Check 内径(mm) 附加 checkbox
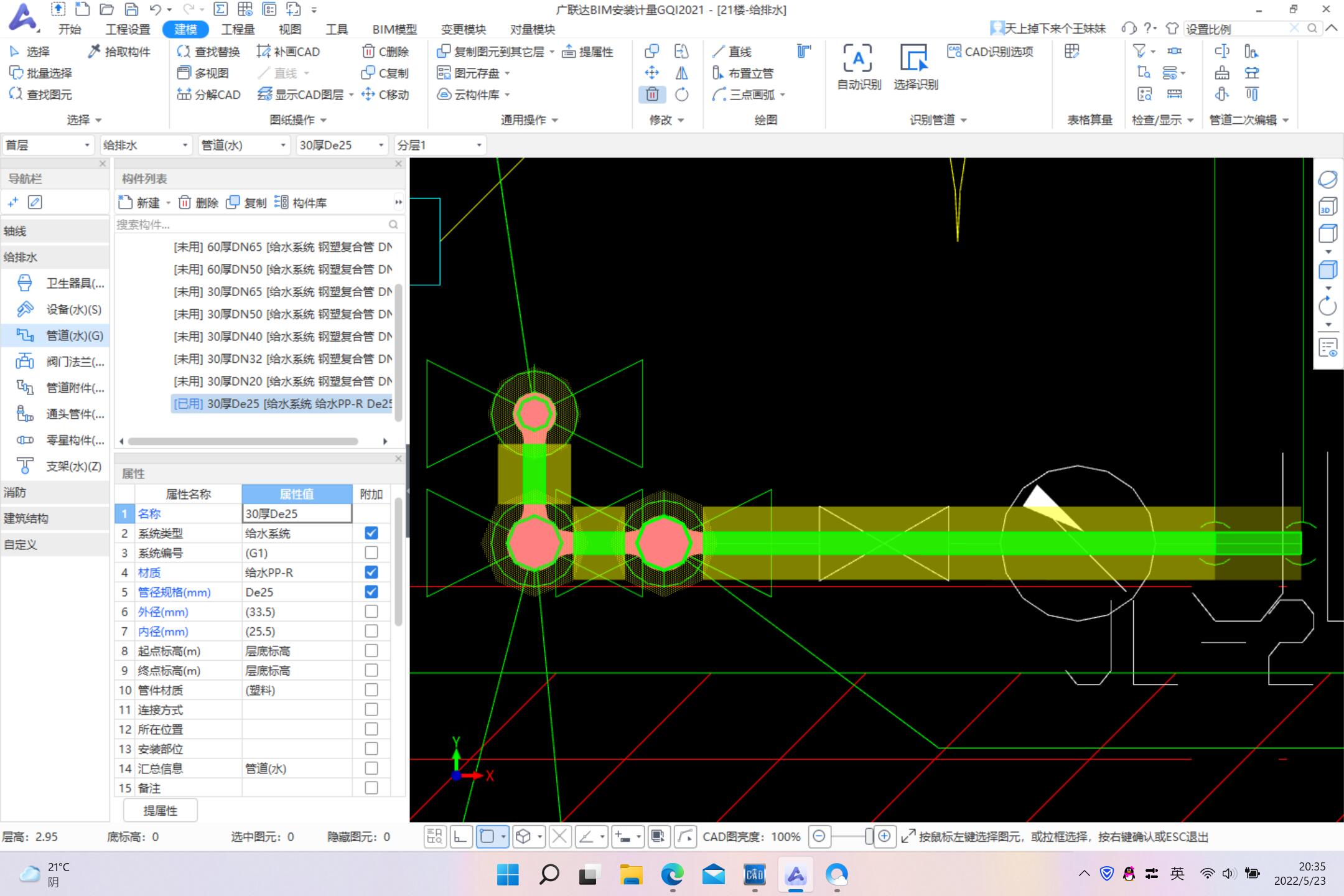Screen dimensions: 1344x896 coord(371,631)
